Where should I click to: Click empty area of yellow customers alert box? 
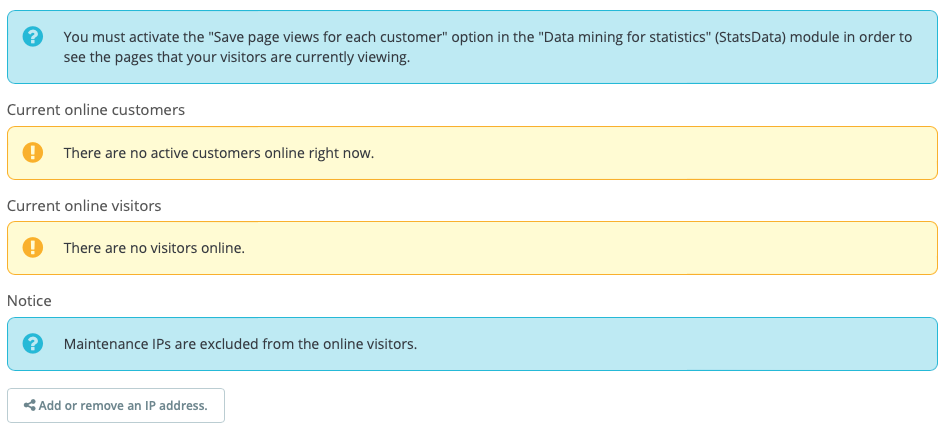point(650,153)
